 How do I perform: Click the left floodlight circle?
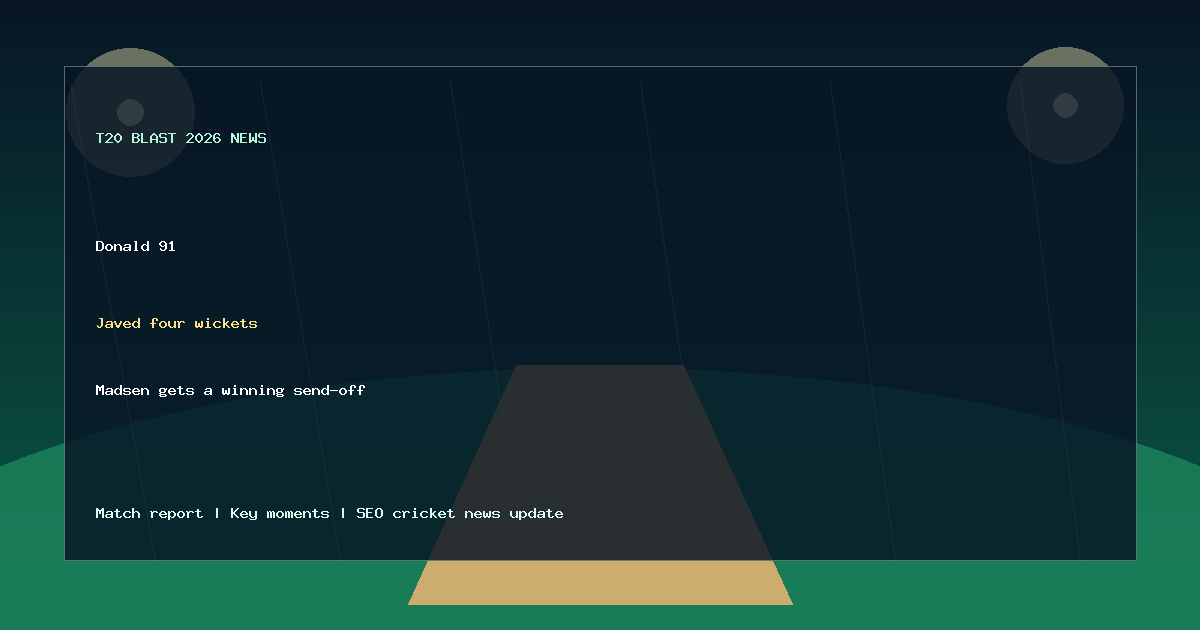(130, 112)
